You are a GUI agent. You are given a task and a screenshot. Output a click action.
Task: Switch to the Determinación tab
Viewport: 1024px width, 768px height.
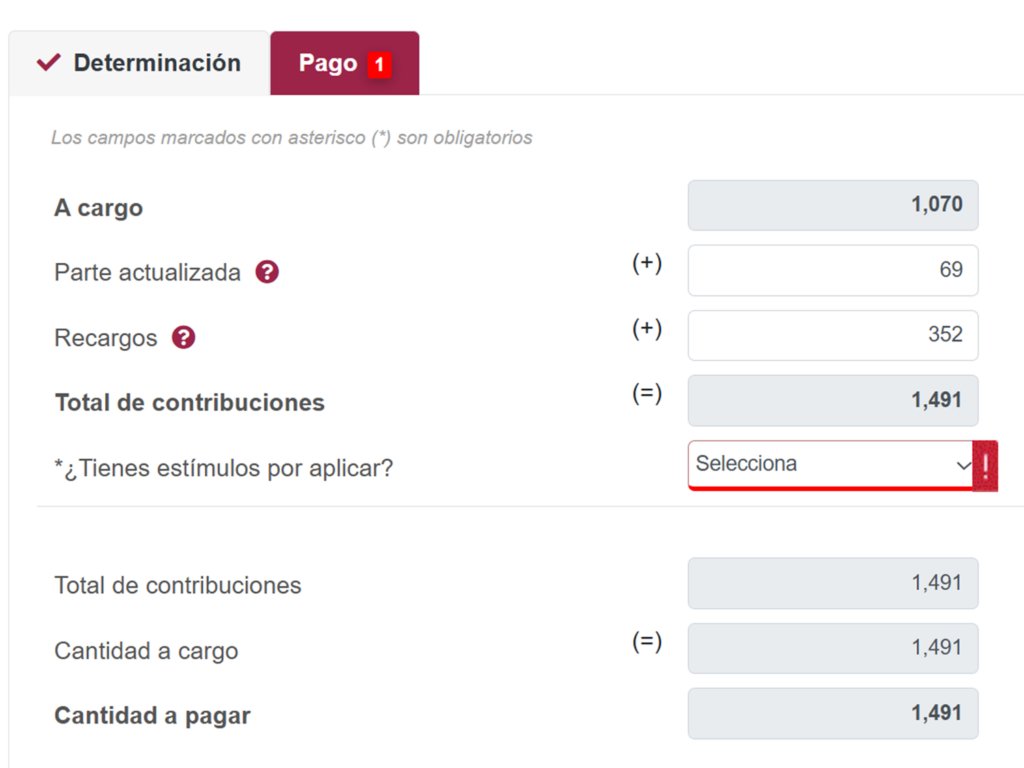pos(139,63)
